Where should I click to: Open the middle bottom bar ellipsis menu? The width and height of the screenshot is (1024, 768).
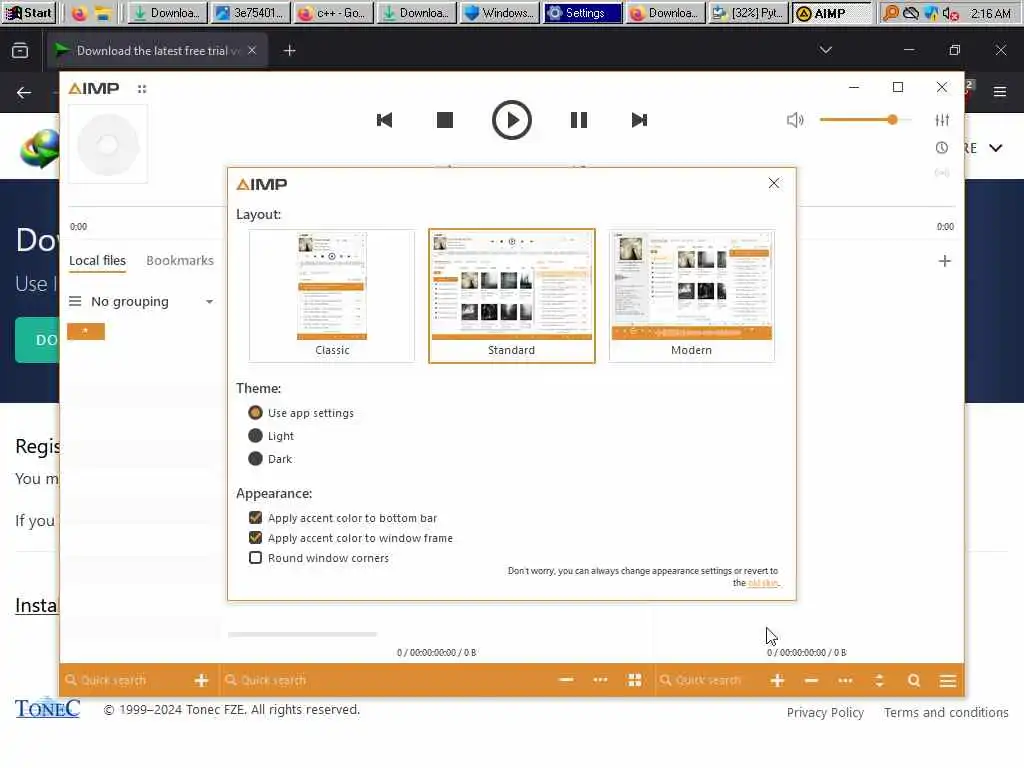[600, 680]
